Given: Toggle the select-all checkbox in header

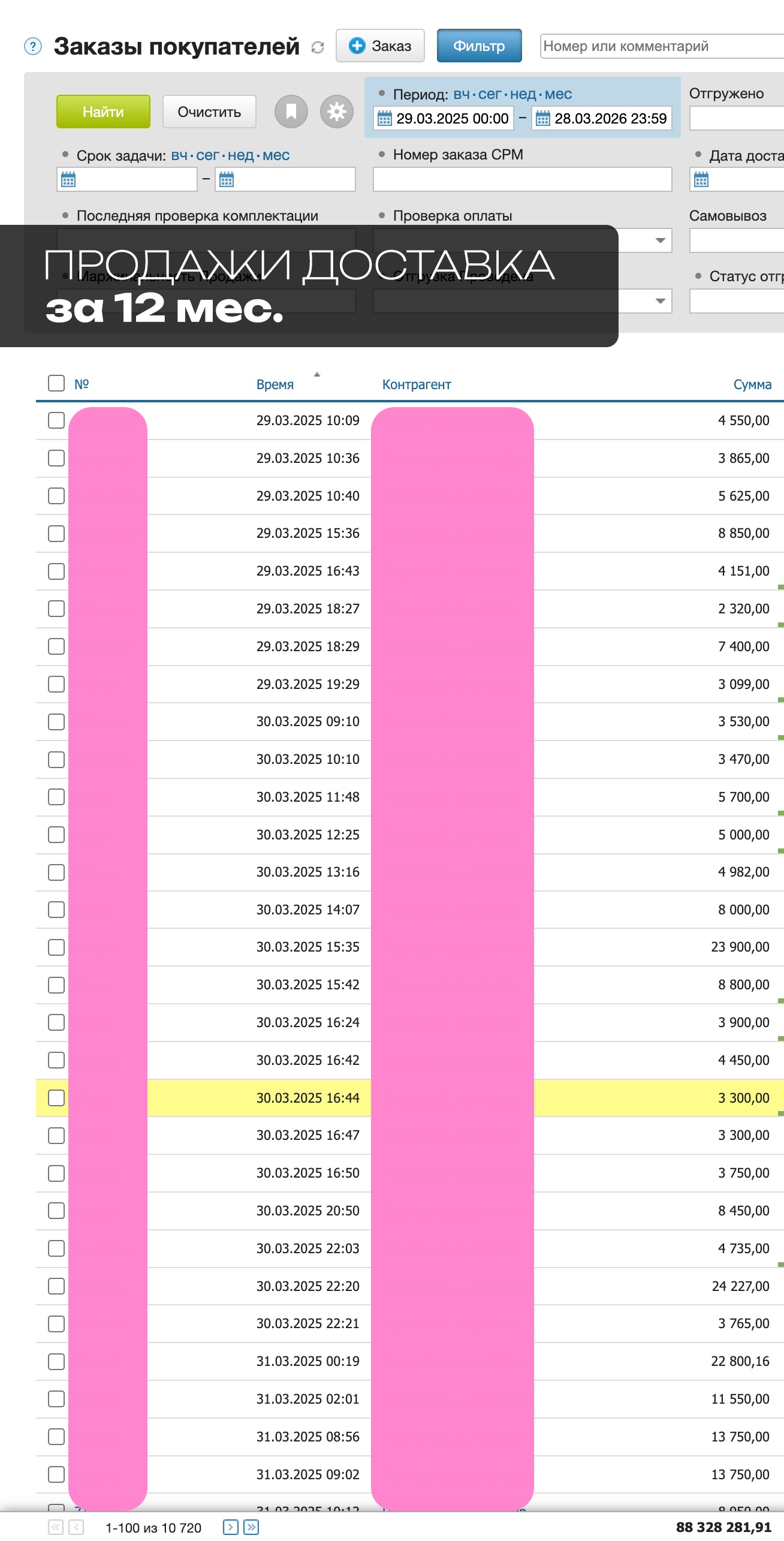Looking at the screenshot, I should (56, 383).
